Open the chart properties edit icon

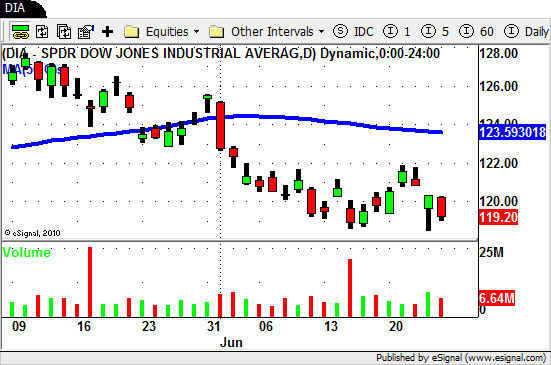click(86, 32)
